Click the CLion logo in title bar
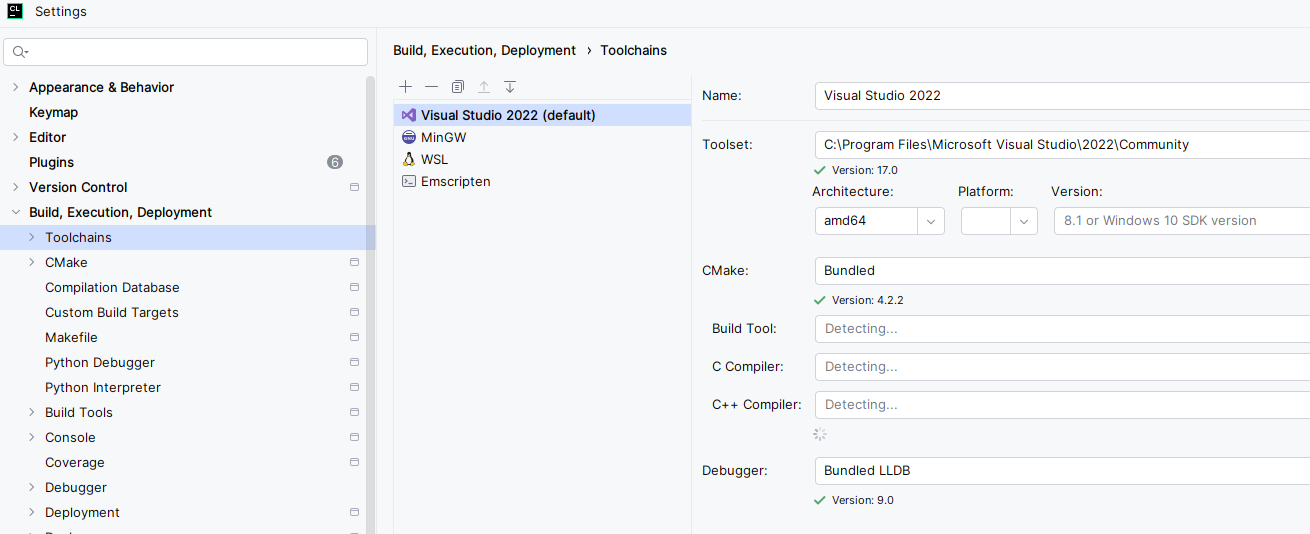The height and width of the screenshot is (534, 1310). [x=15, y=12]
